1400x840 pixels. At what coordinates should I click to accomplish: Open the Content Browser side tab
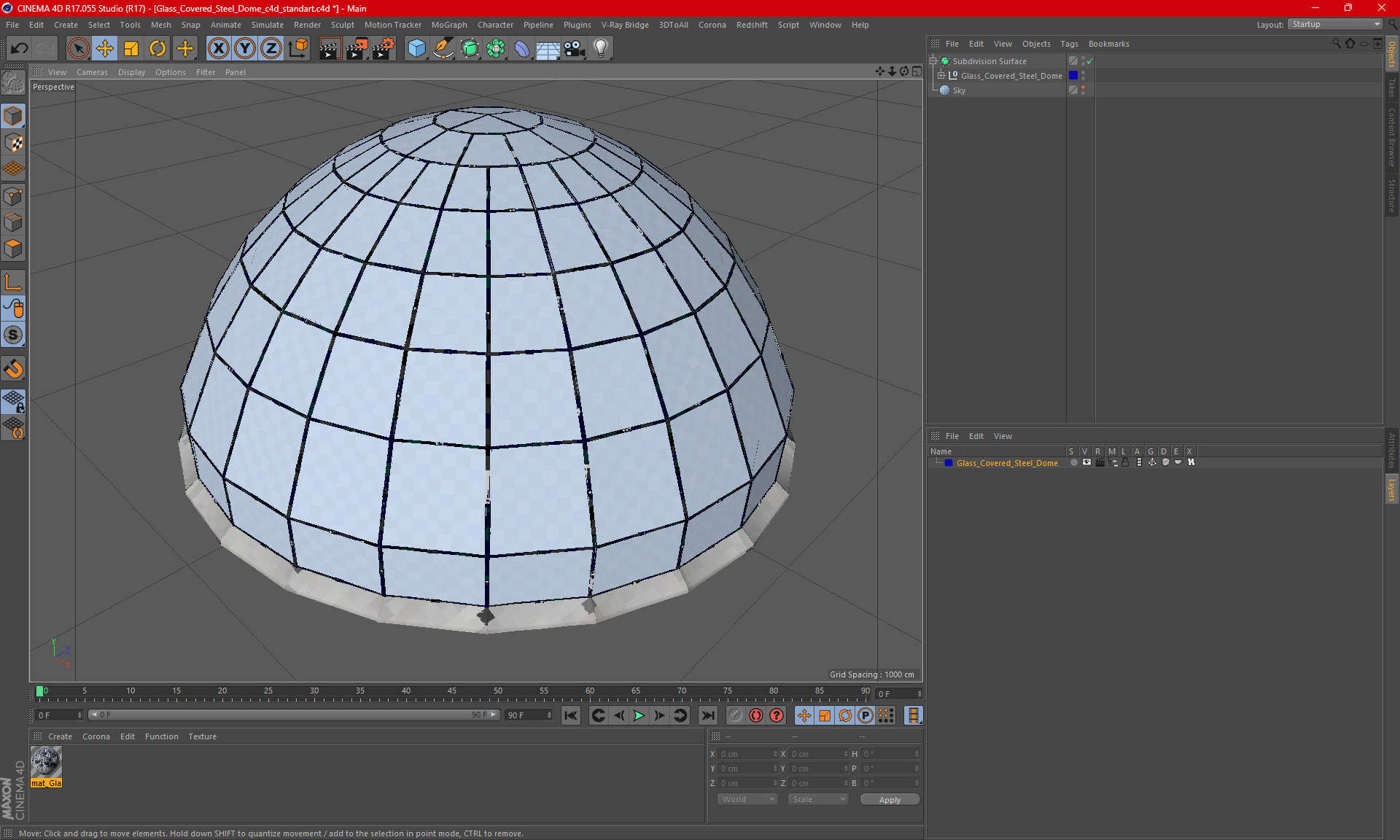coord(1391,137)
